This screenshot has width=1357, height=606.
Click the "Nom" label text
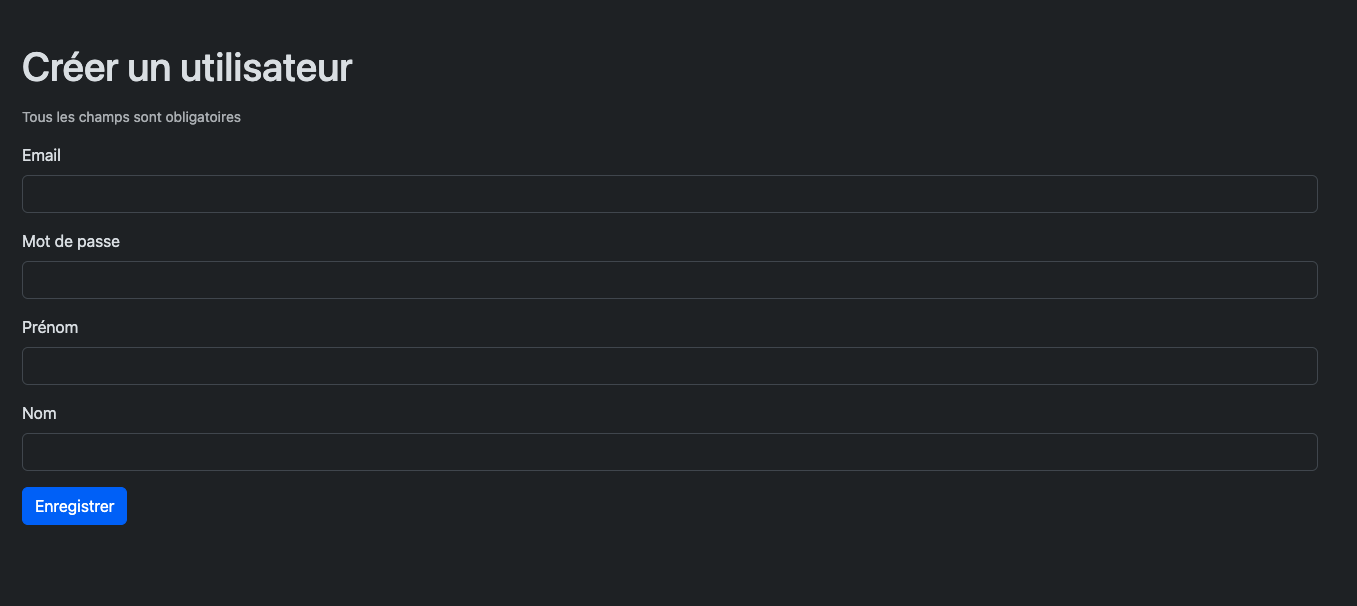39,414
